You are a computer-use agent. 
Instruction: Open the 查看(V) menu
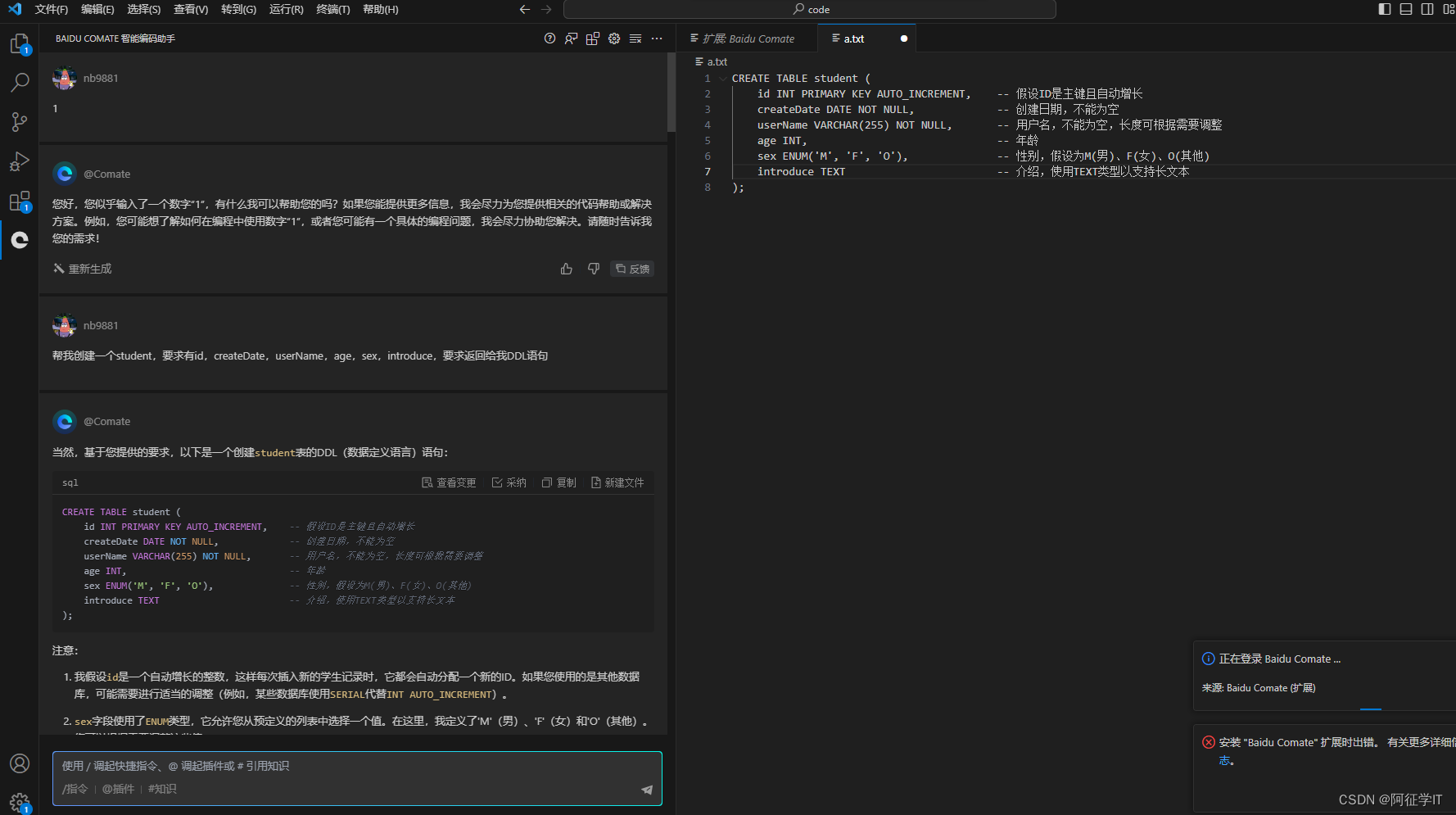191,9
